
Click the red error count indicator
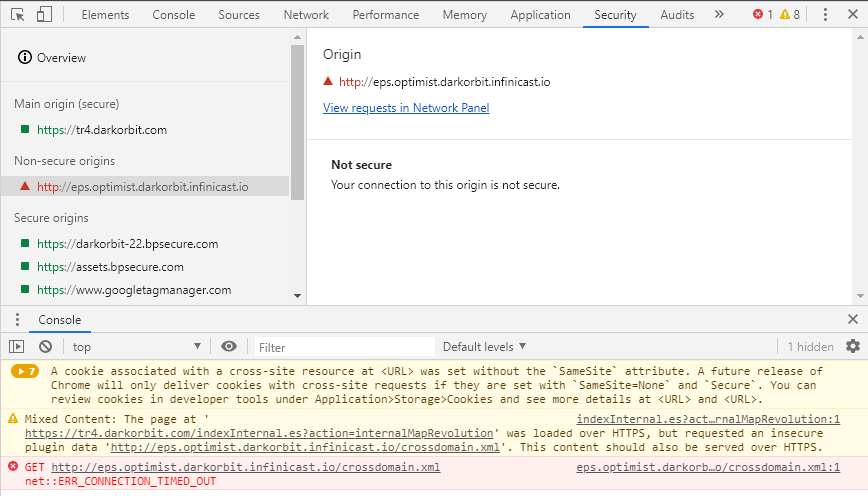[763, 14]
